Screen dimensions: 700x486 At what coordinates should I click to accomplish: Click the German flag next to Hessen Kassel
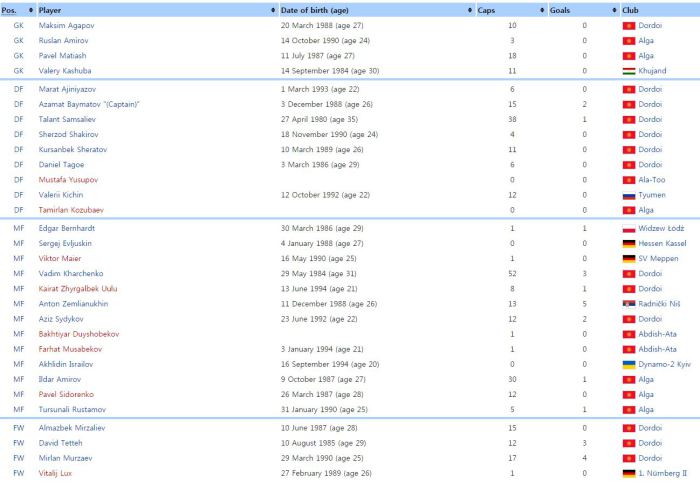tap(629, 243)
